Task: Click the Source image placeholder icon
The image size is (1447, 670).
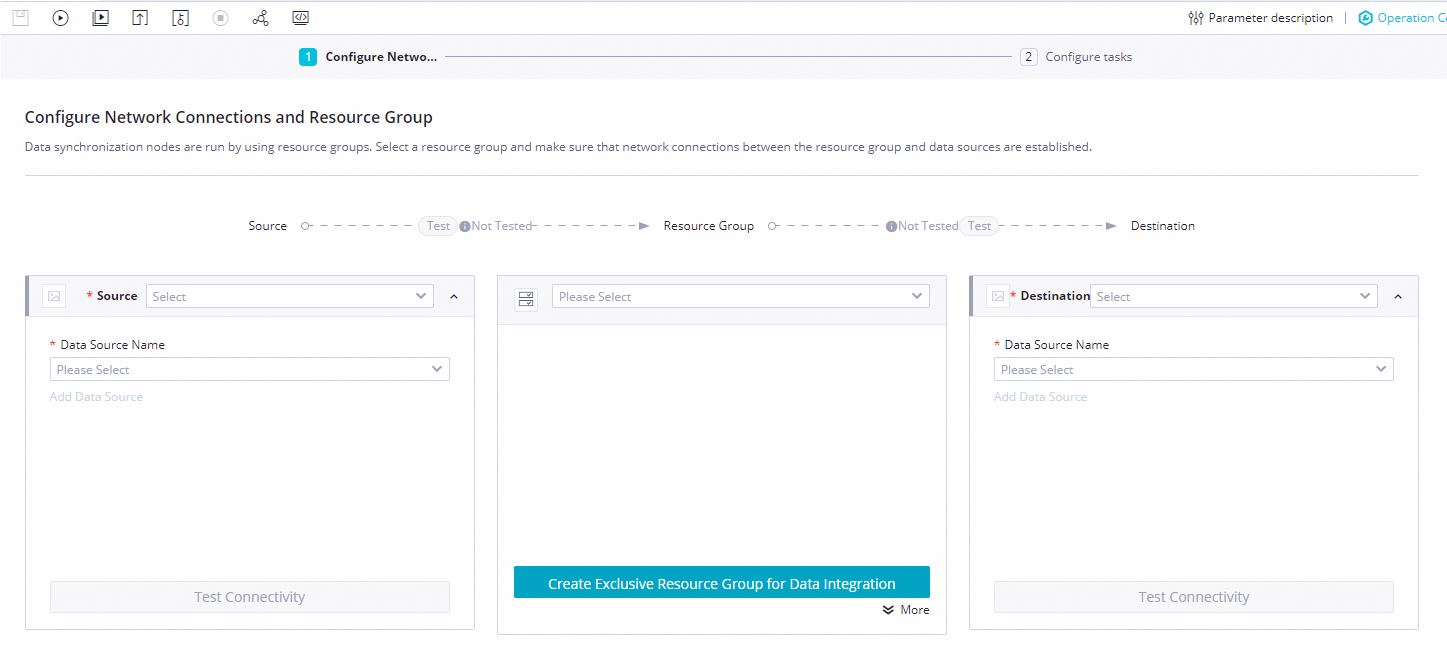Action: pyautogui.click(x=54, y=296)
